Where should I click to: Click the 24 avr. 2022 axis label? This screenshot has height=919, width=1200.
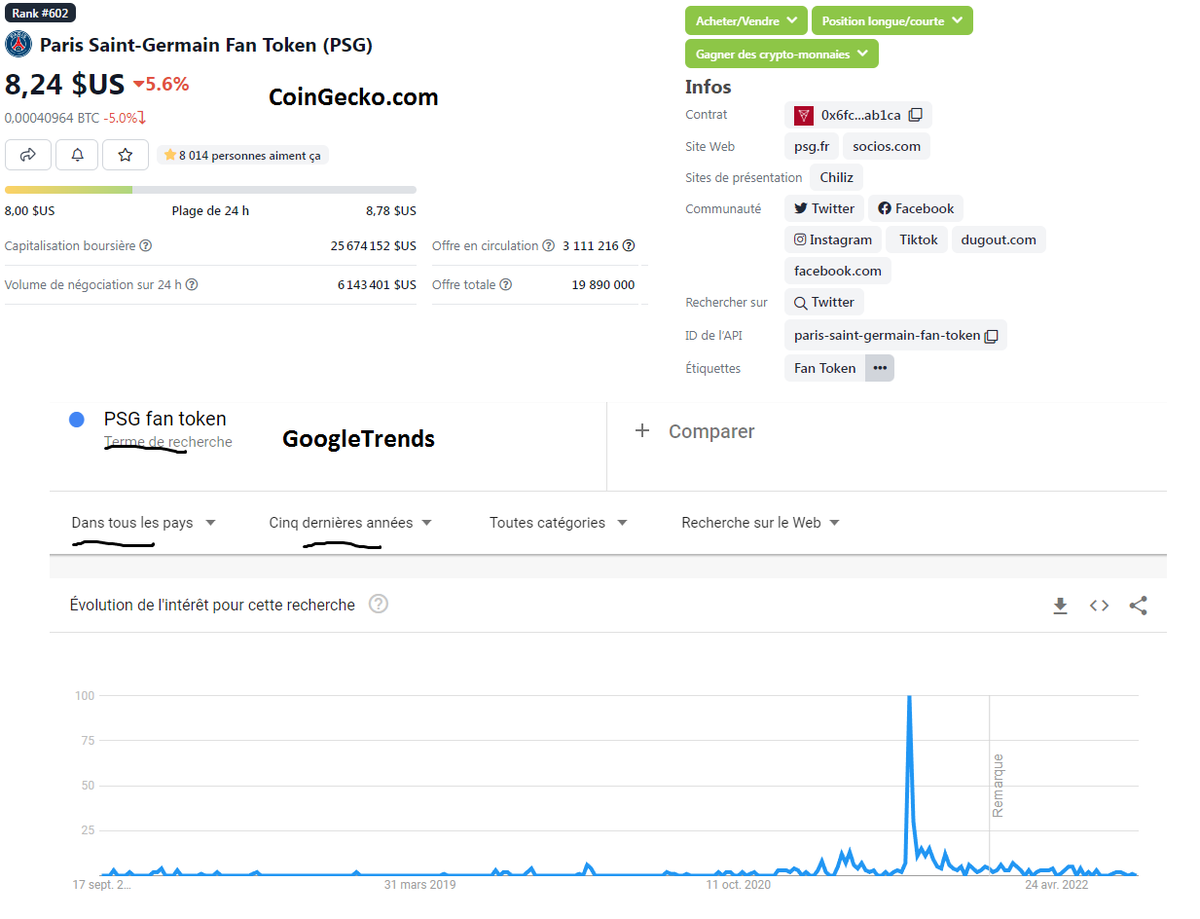point(1056,885)
